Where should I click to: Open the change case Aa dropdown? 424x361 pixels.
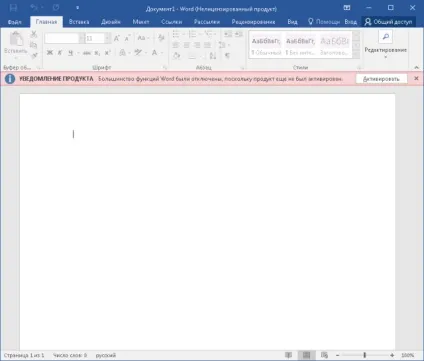coord(143,38)
